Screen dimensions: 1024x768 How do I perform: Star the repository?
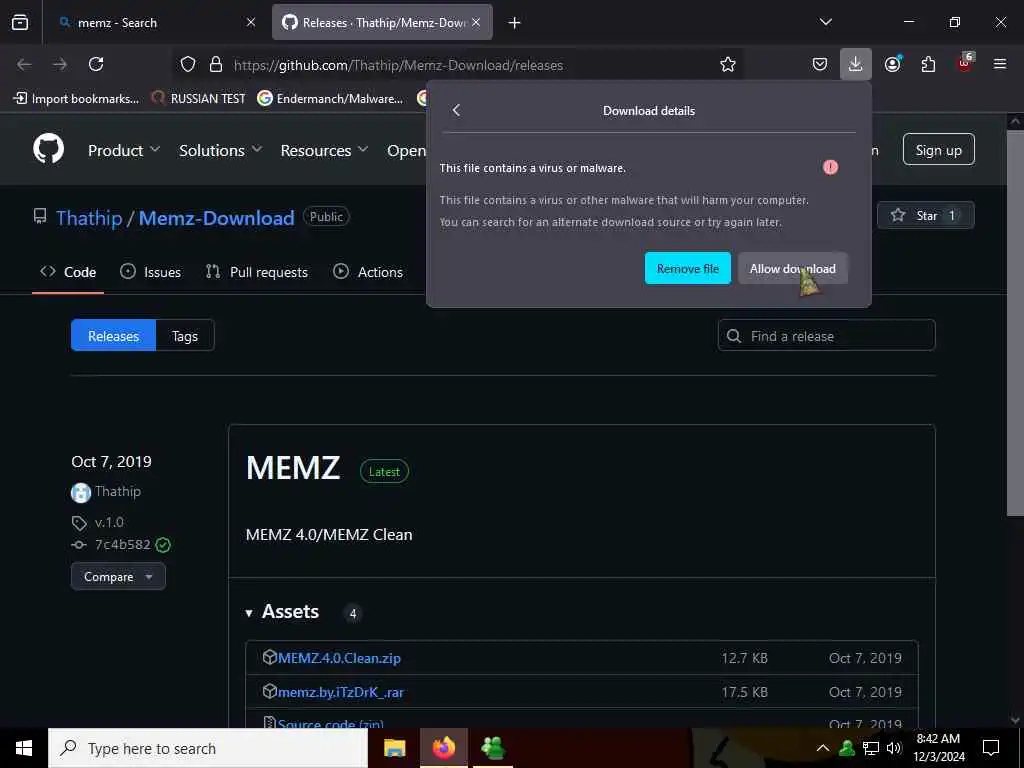925,215
